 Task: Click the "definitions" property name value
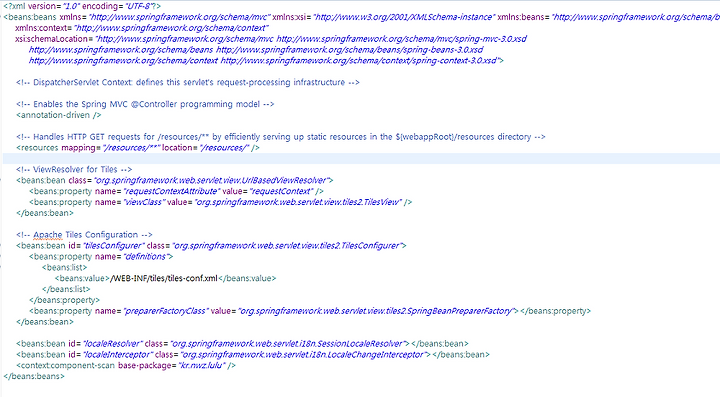(x=146, y=257)
